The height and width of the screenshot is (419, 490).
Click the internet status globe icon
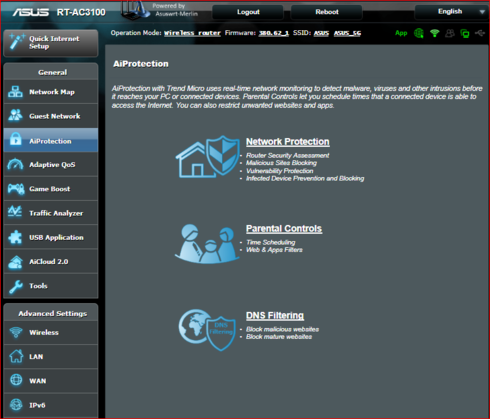pyautogui.click(x=419, y=33)
